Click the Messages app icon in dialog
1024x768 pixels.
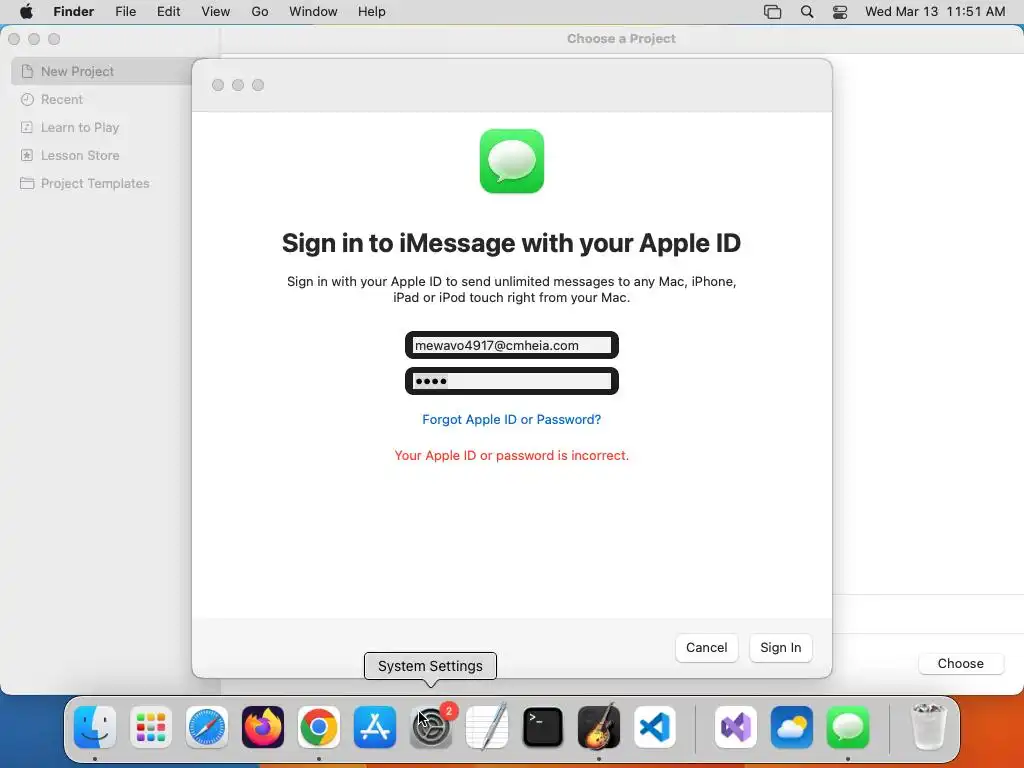coord(512,161)
